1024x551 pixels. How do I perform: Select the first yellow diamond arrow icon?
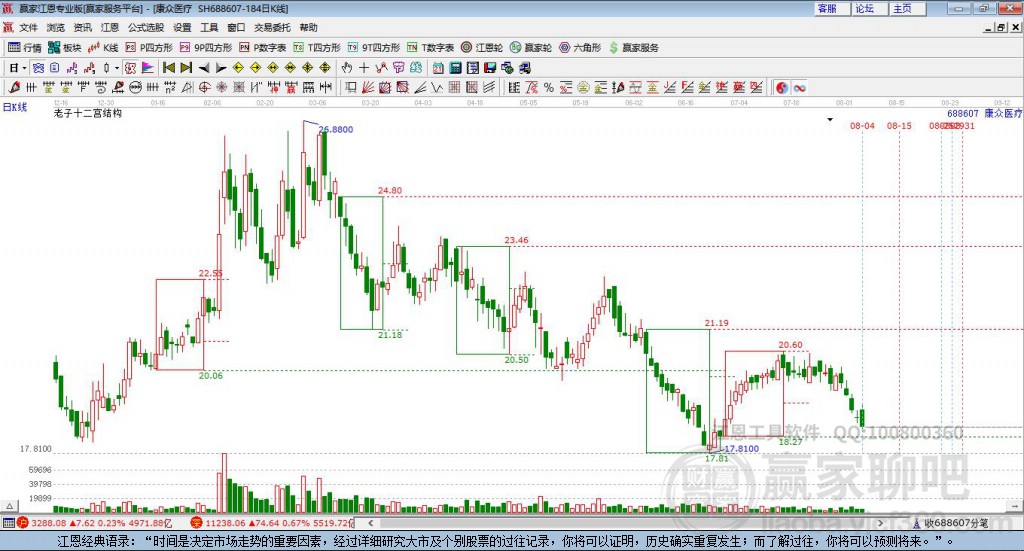[238, 68]
